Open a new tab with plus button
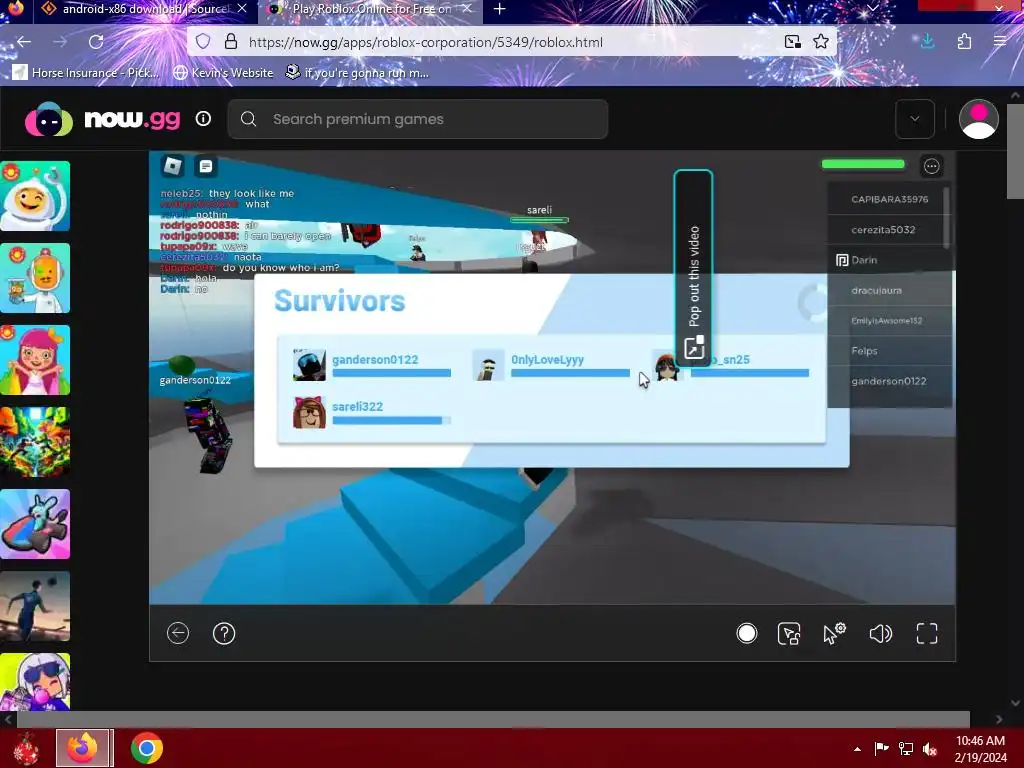The height and width of the screenshot is (768, 1024). pyautogui.click(x=500, y=9)
